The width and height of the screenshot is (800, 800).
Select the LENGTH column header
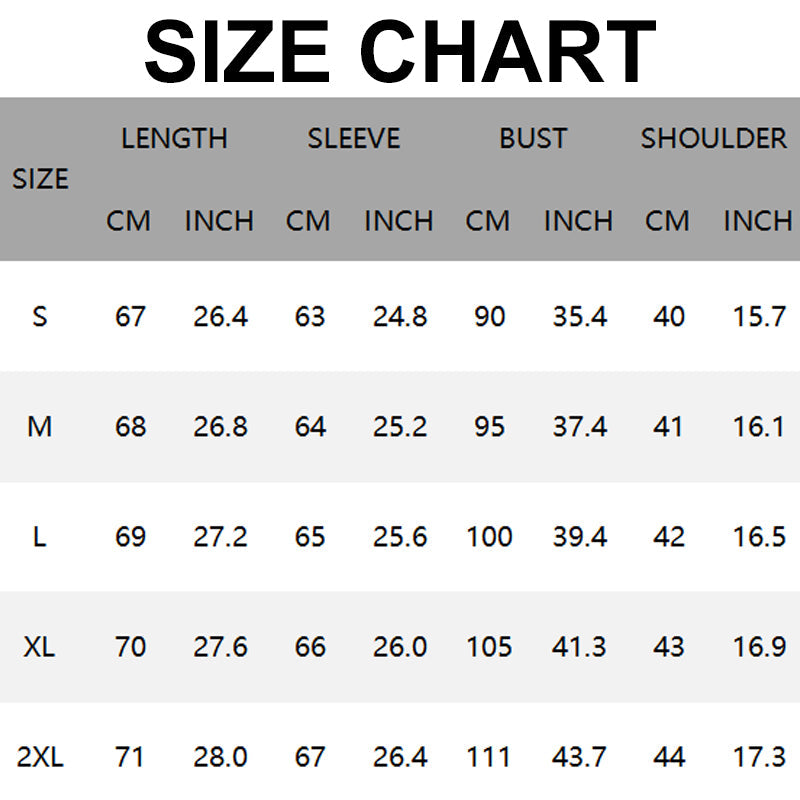coord(174,138)
